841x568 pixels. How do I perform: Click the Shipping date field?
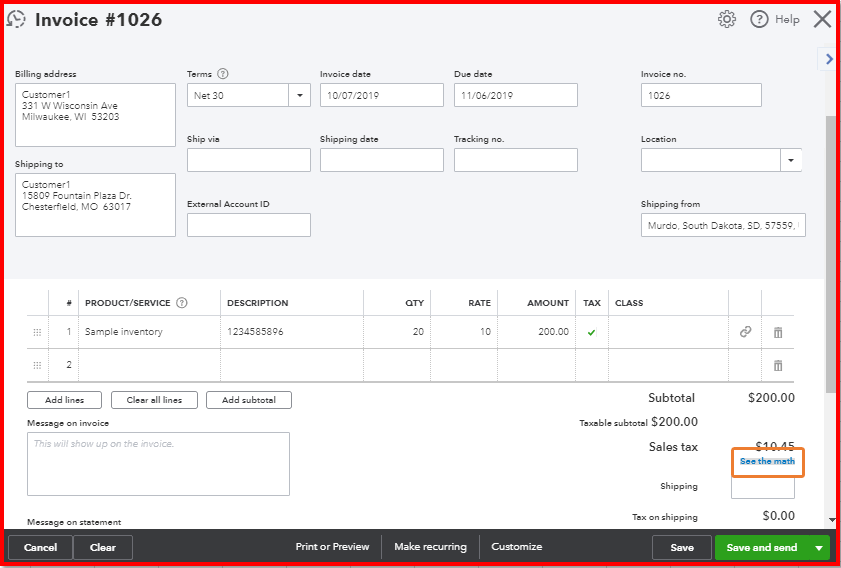[382, 160]
